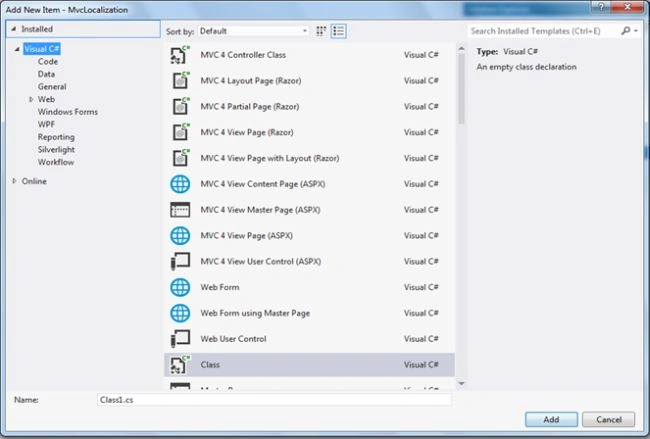Select the General category
Image resolution: width=650 pixels, height=439 pixels.
coord(52,87)
